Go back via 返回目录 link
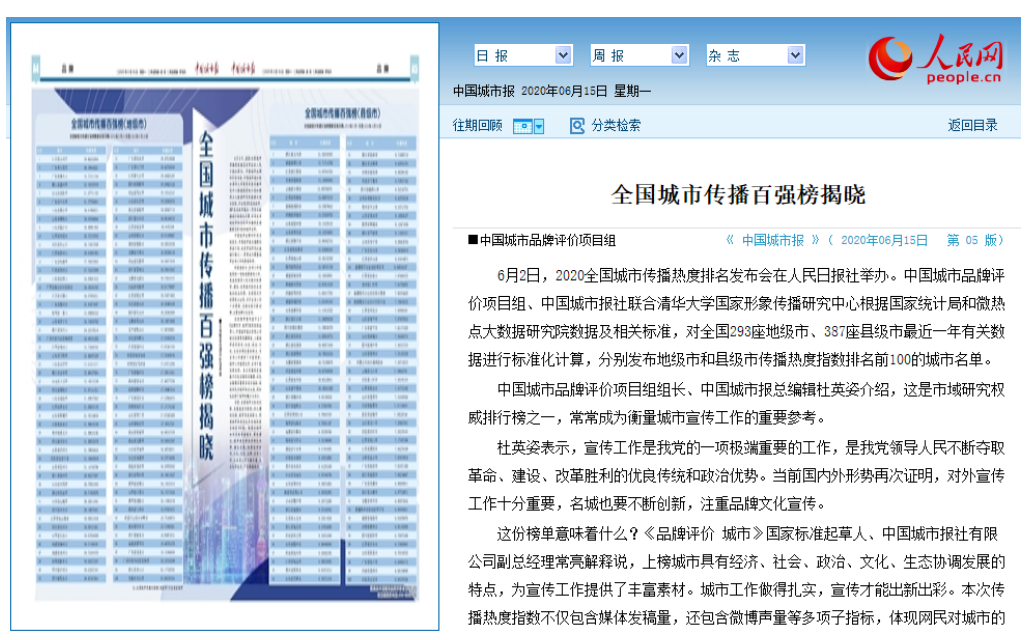This screenshot has width=1034, height=640. pyautogui.click(x=973, y=125)
